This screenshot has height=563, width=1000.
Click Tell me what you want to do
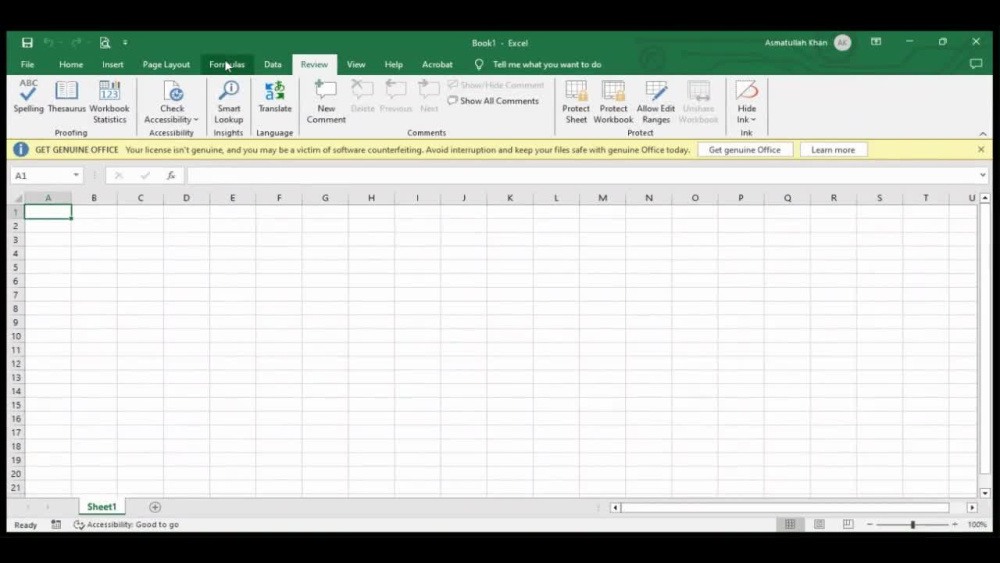click(x=547, y=64)
